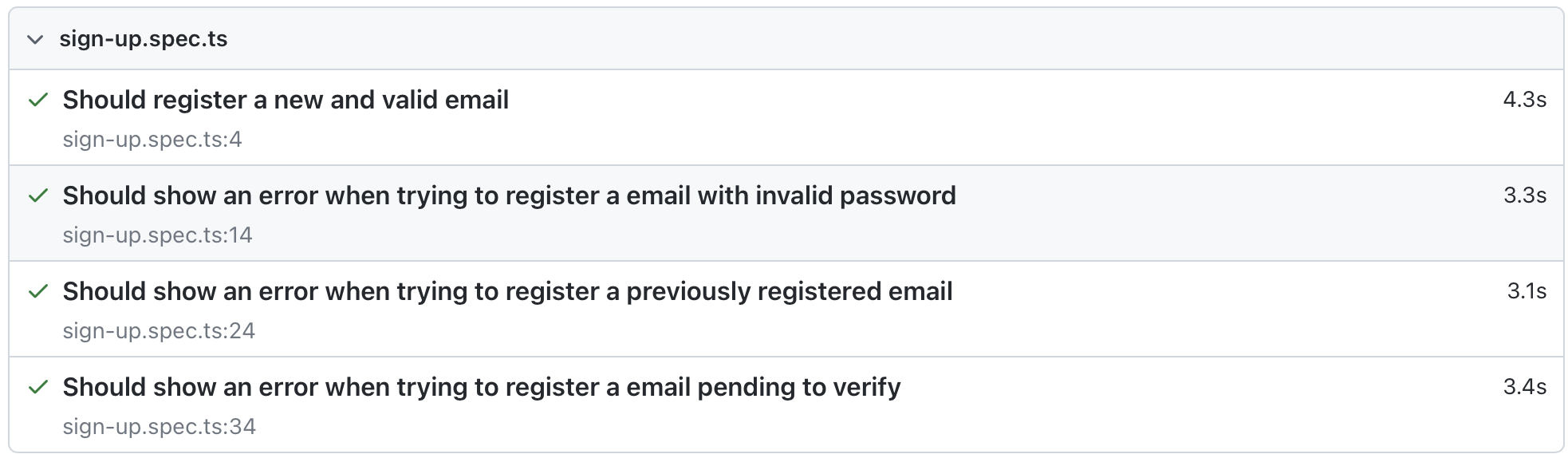Click the 4.3s duration of first test
The width and height of the screenshot is (1568, 458).
(x=1525, y=100)
